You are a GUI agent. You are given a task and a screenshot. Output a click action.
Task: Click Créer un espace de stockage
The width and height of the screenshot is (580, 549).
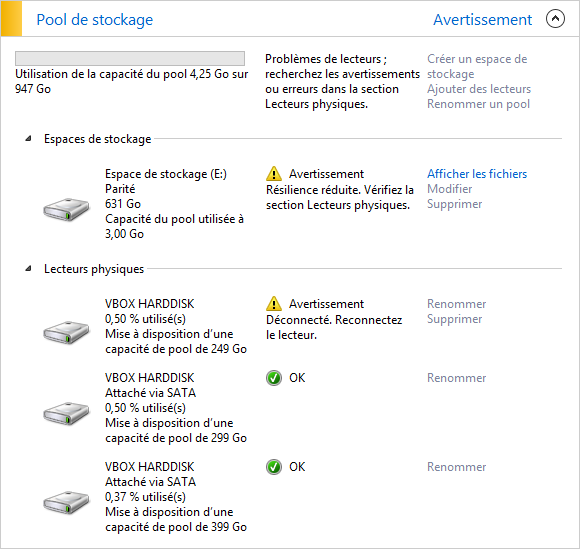(477, 66)
